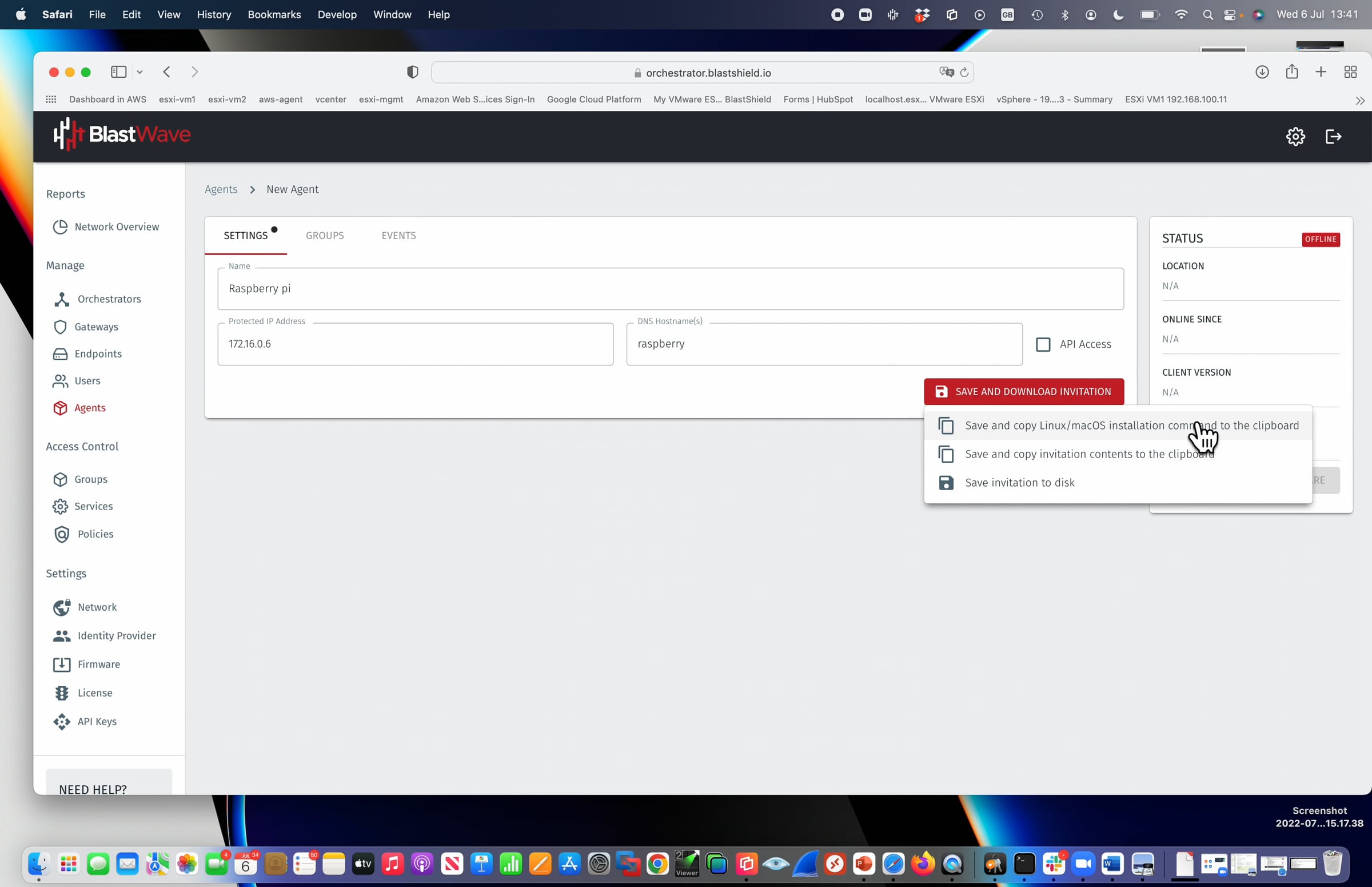Image resolution: width=1372 pixels, height=887 pixels.
Task: Open the Forms | HubSpot bookmark
Action: (x=818, y=100)
